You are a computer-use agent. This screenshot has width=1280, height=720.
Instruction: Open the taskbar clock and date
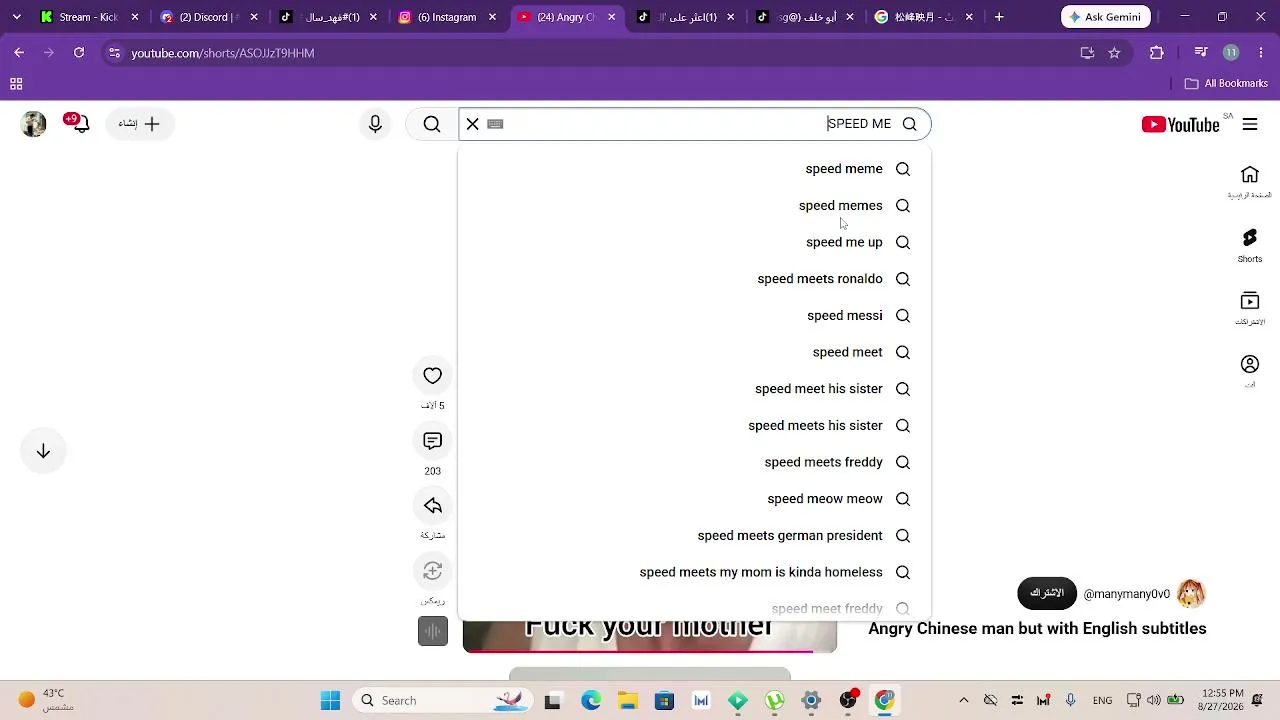(x=1223, y=700)
